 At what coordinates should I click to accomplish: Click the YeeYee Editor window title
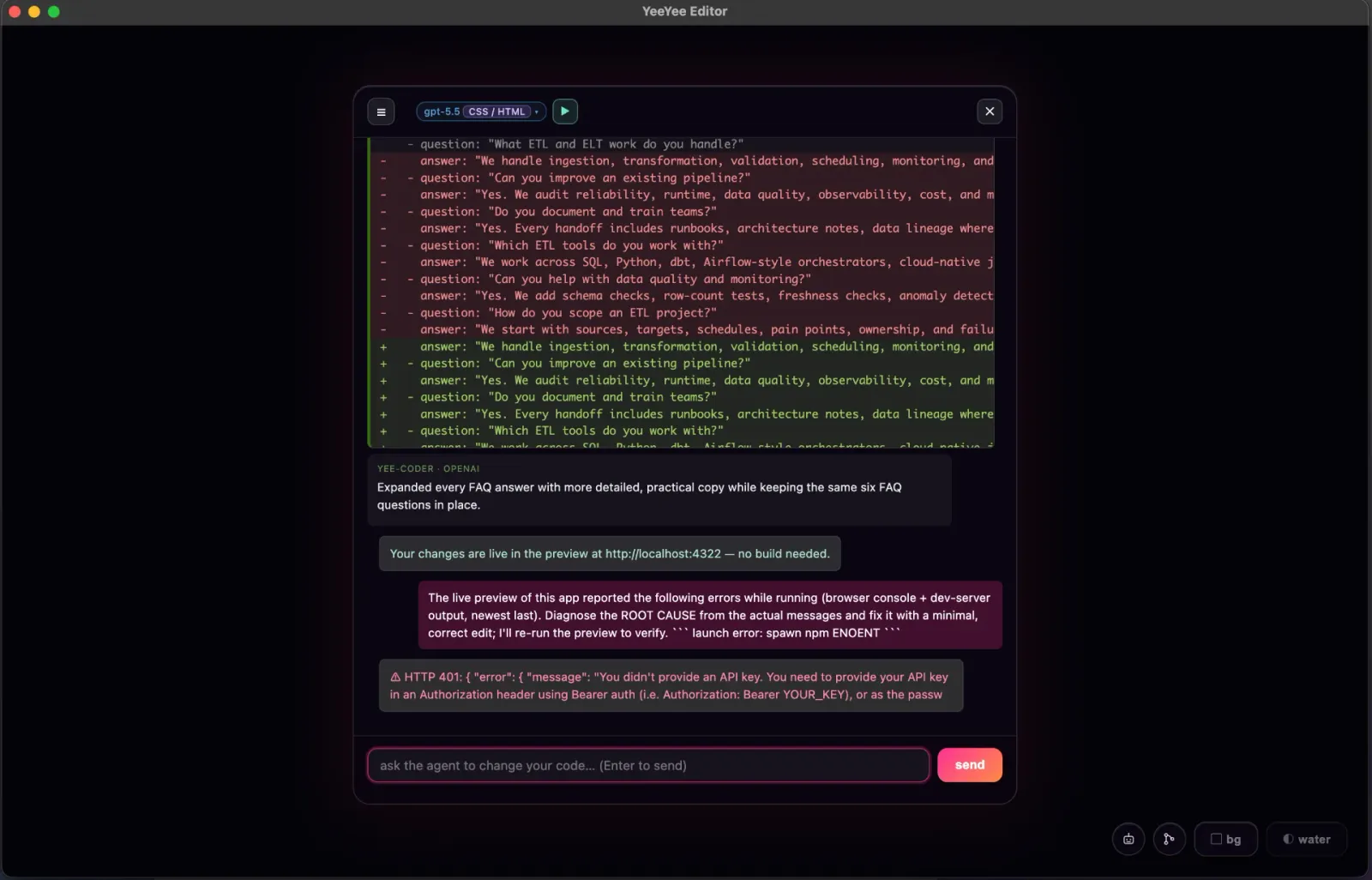(684, 11)
